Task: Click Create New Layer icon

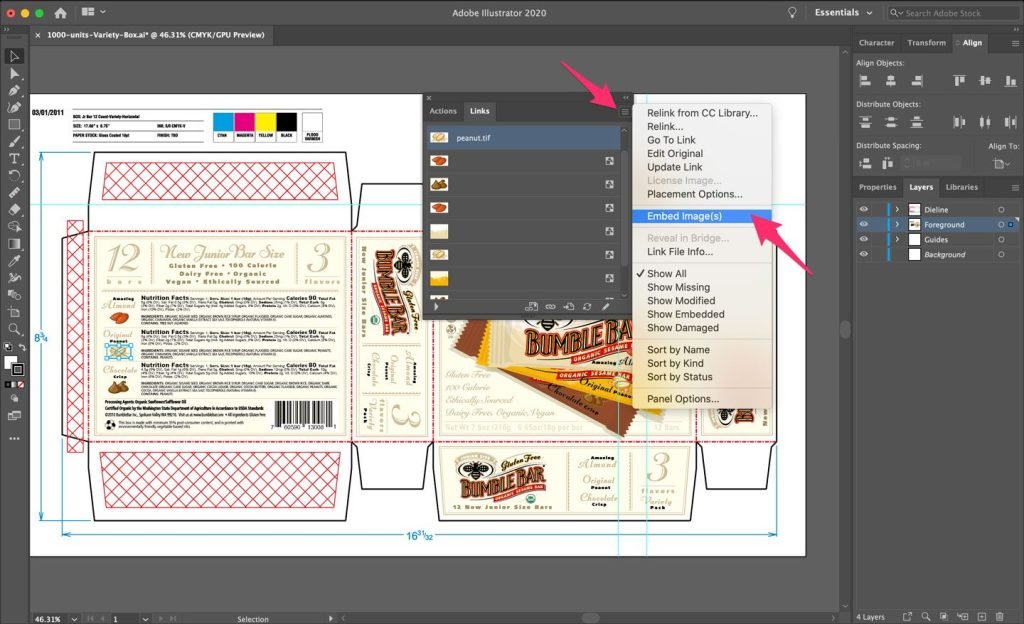Action: (x=982, y=616)
